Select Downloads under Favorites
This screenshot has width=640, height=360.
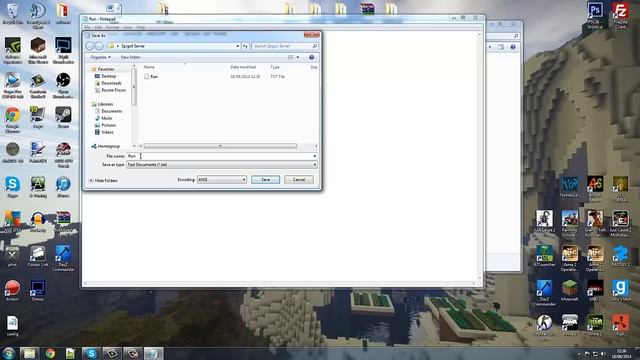click(x=111, y=83)
